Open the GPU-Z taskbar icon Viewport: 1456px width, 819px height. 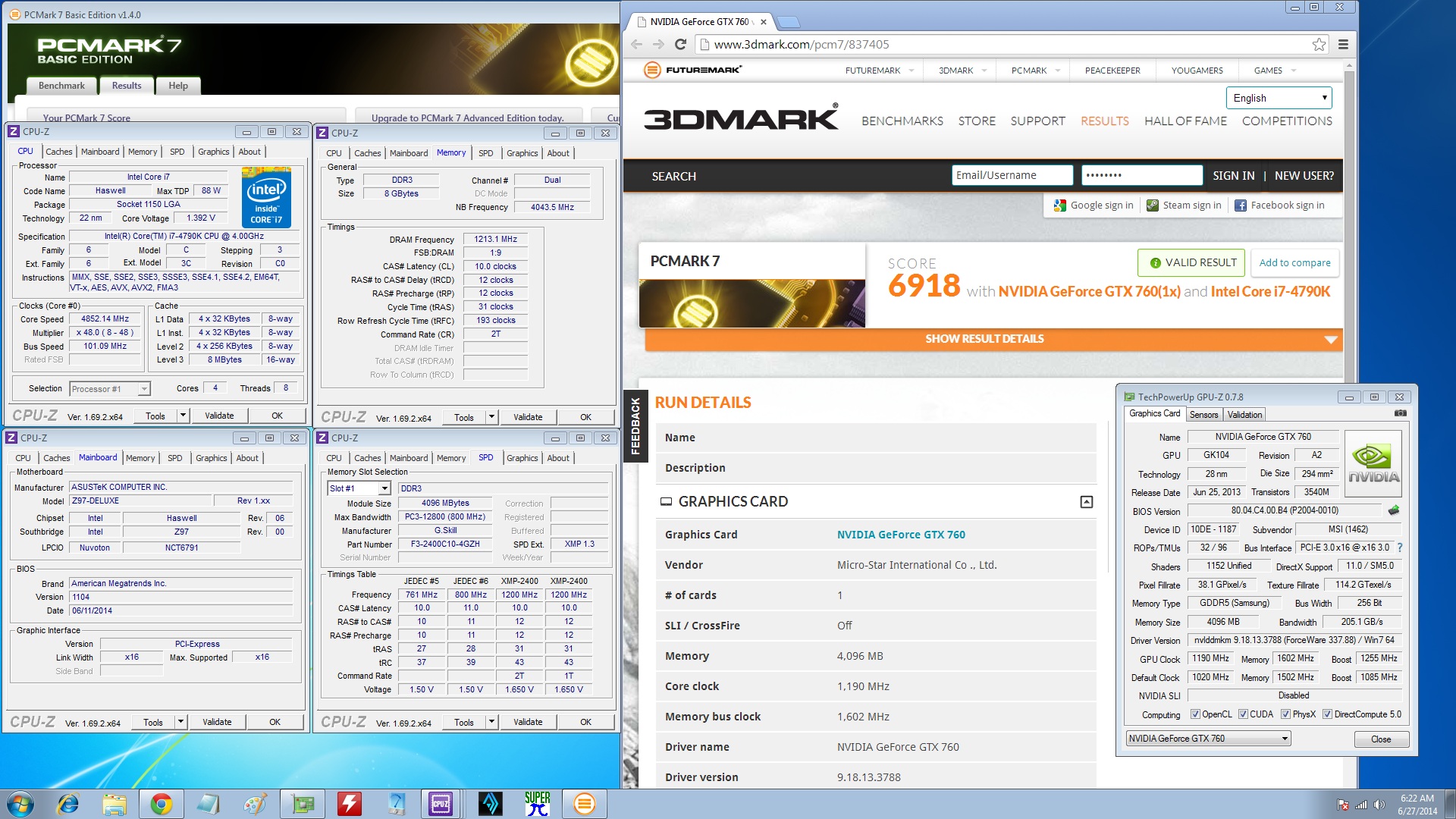302,804
